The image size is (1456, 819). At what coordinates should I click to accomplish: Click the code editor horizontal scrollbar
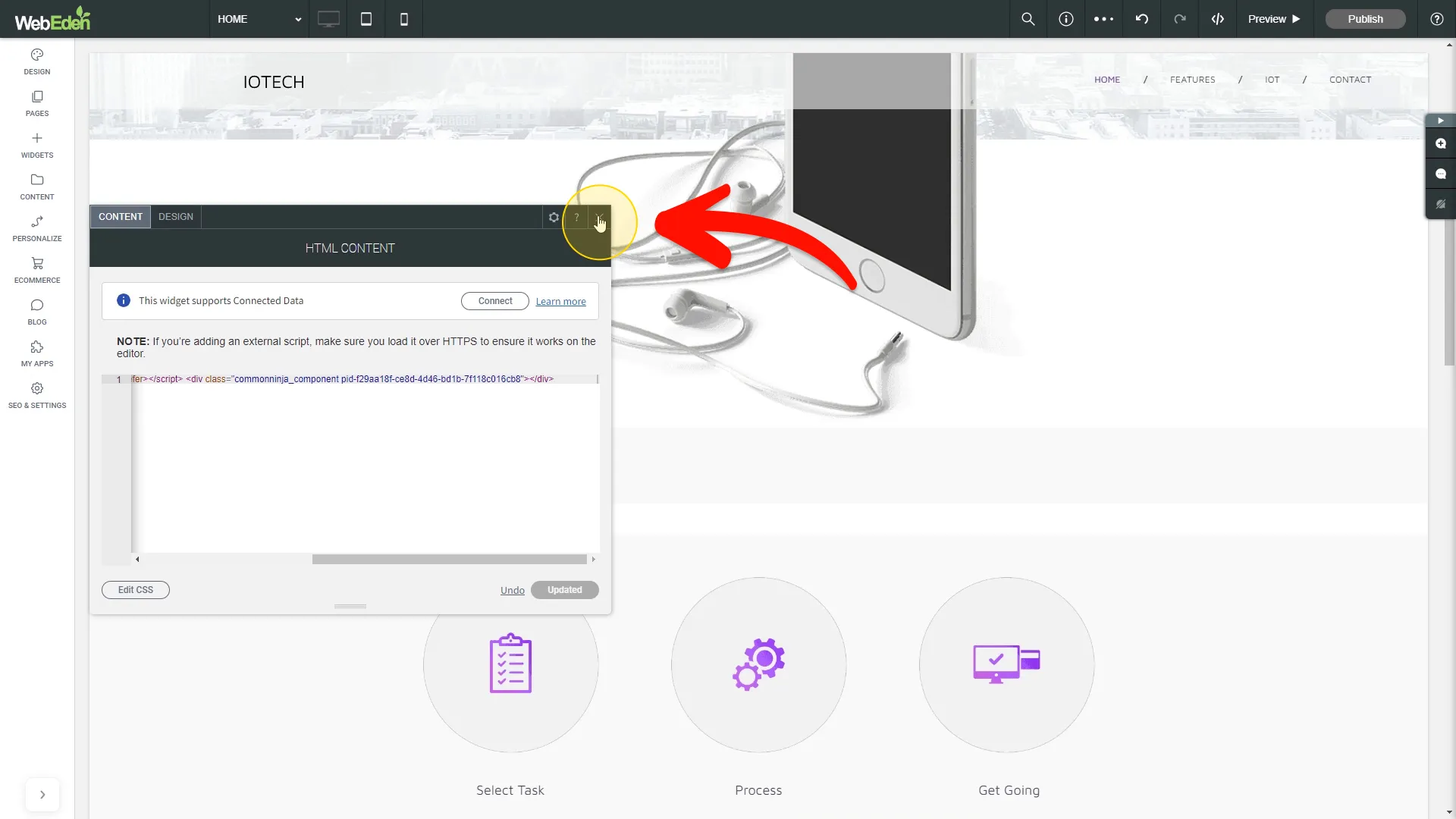tap(450, 560)
